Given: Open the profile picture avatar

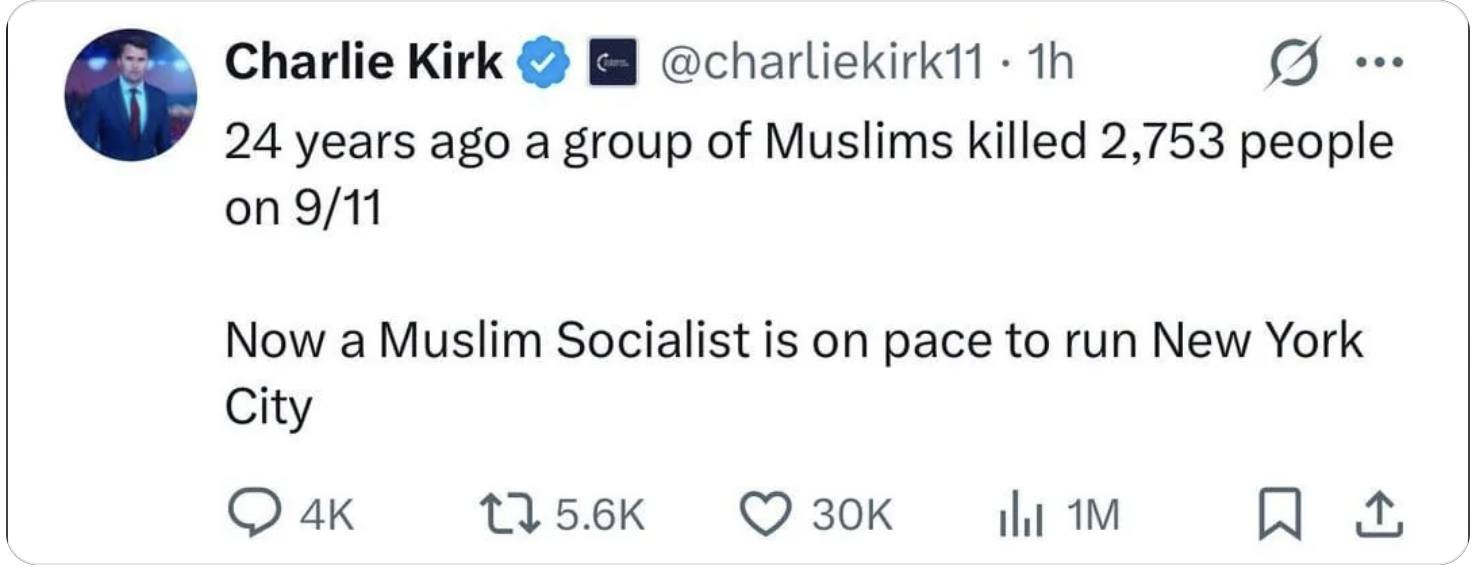Looking at the screenshot, I should click(x=130, y=96).
